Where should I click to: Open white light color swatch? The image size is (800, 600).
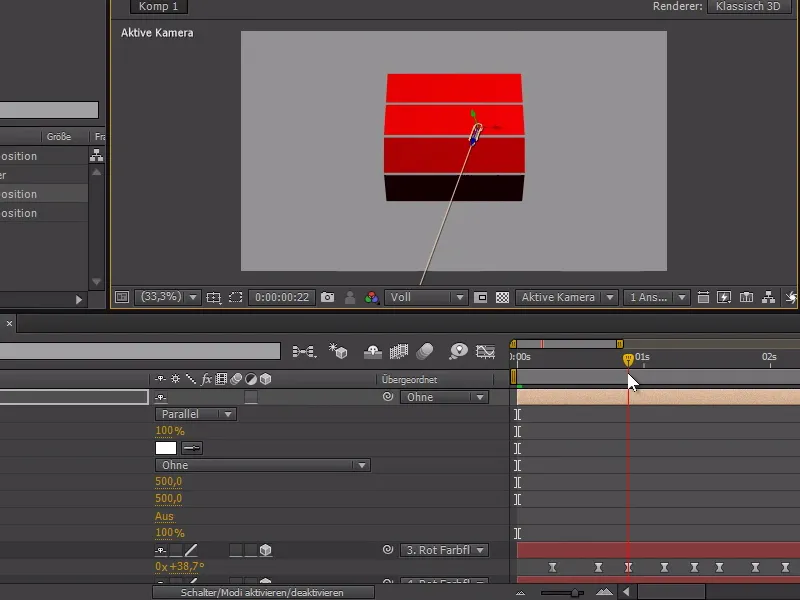(165, 448)
